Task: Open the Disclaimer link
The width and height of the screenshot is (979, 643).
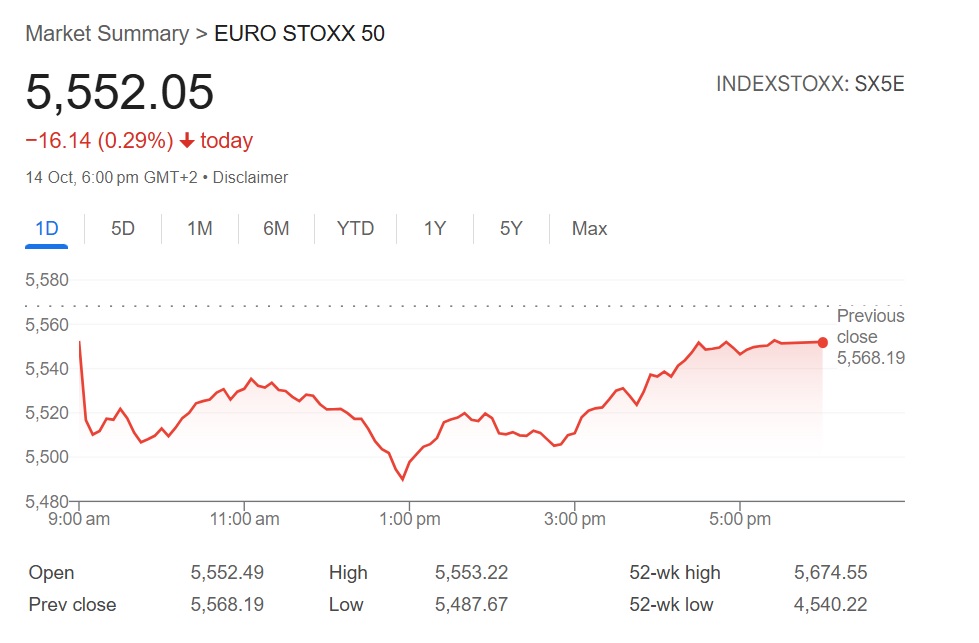Action: (249, 177)
